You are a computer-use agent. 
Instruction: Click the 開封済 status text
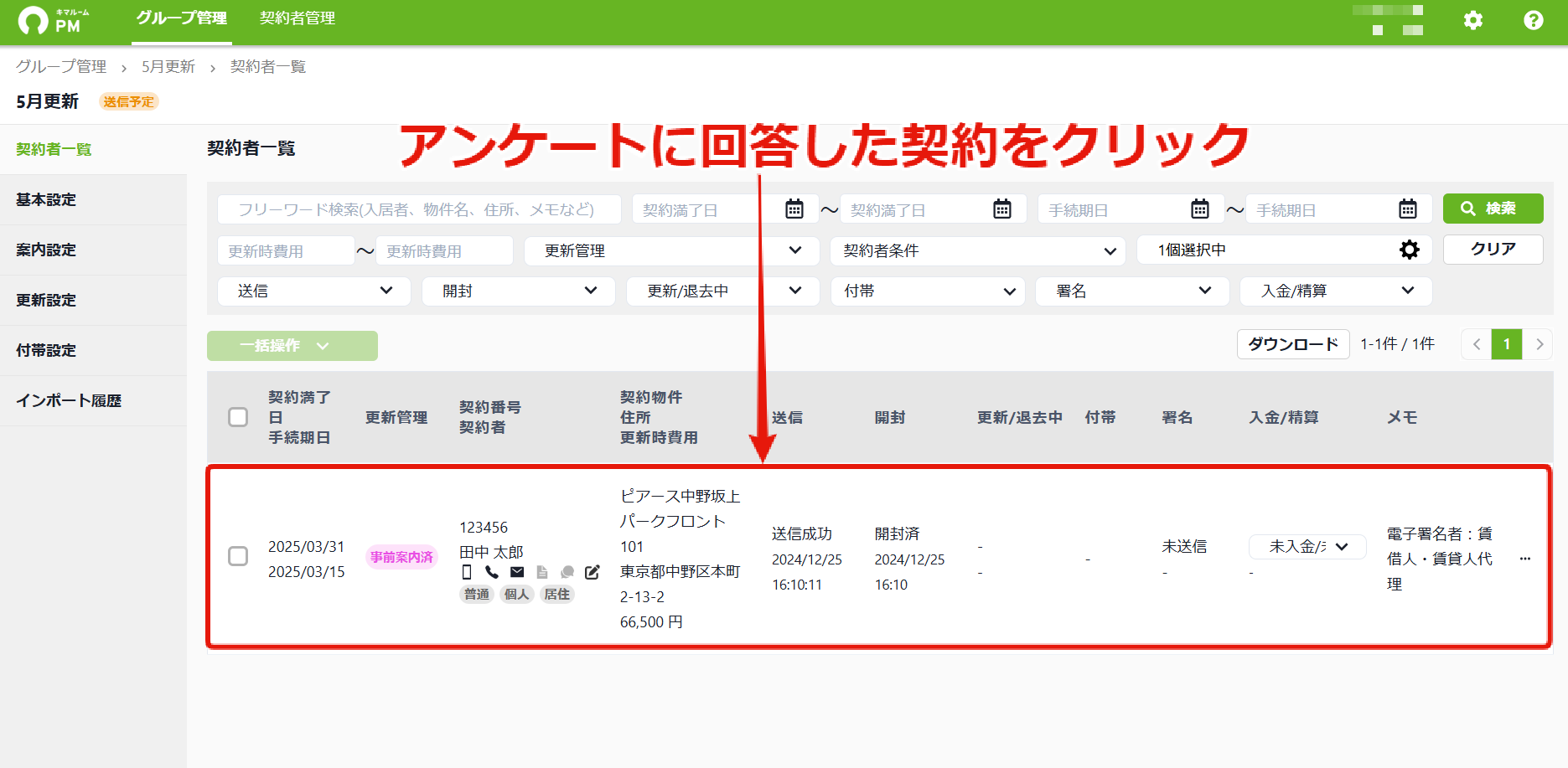(x=897, y=533)
